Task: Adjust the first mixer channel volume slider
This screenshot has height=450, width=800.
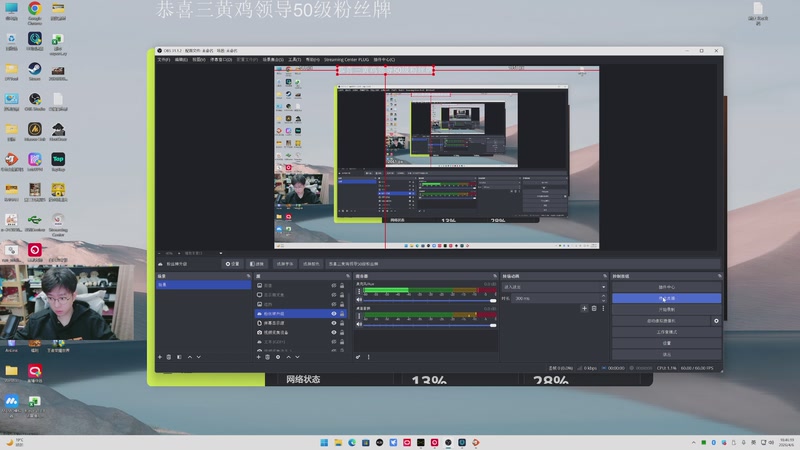Action: click(429, 301)
